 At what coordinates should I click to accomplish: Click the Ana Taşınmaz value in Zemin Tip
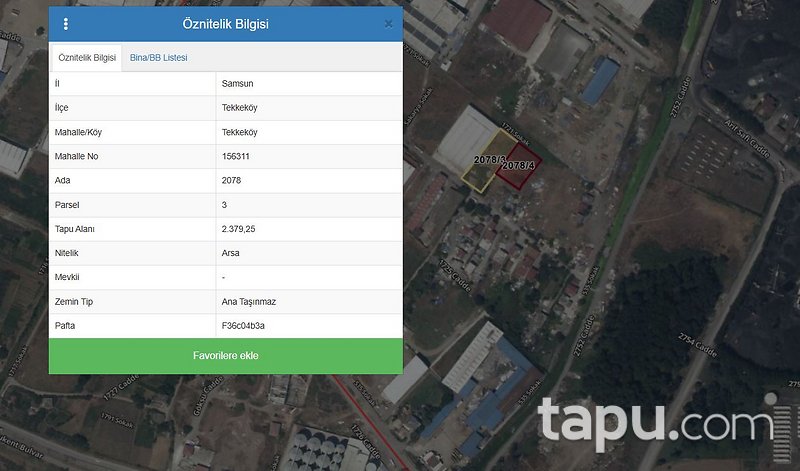249,301
